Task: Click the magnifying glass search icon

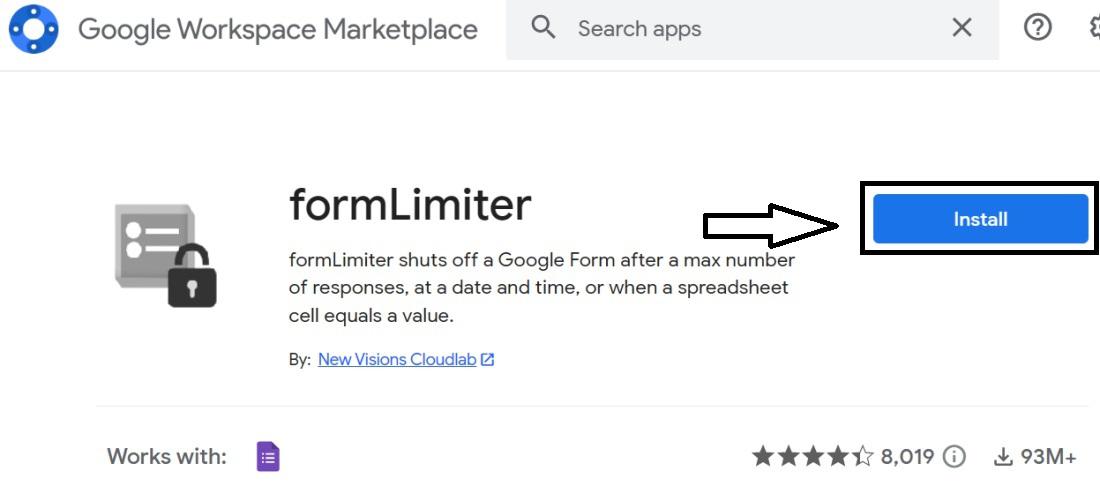Action: (543, 28)
